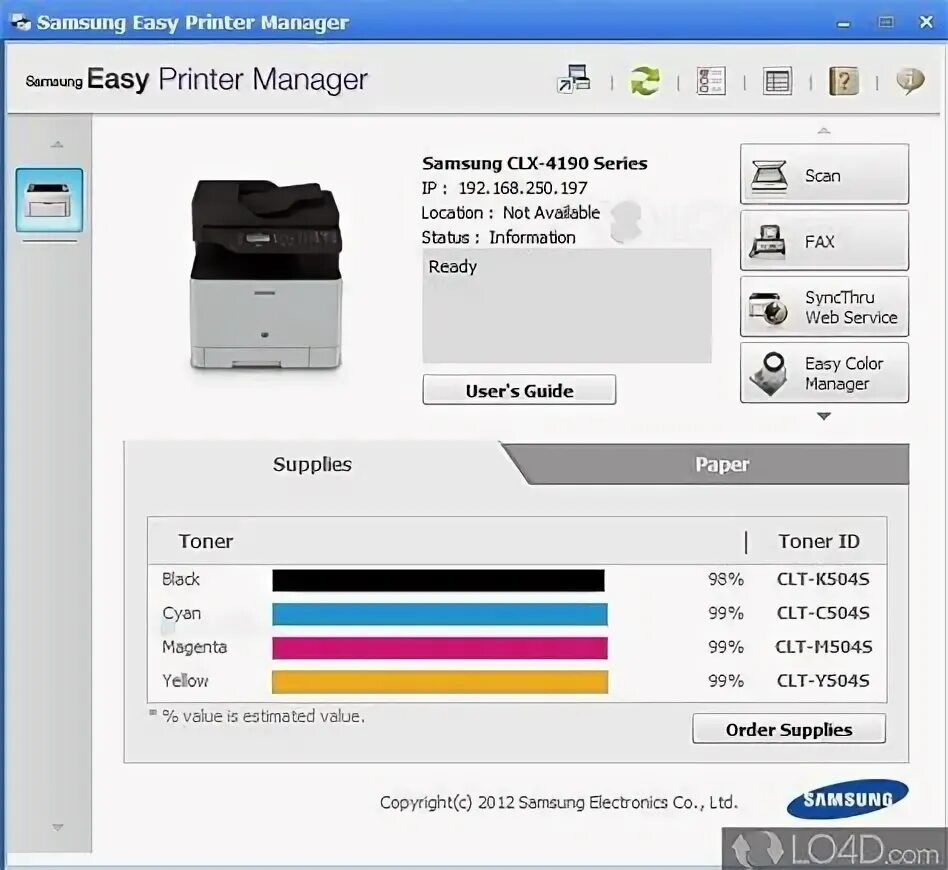The width and height of the screenshot is (948, 870).
Task: Open Easy Color Manager
Action: [x=824, y=372]
